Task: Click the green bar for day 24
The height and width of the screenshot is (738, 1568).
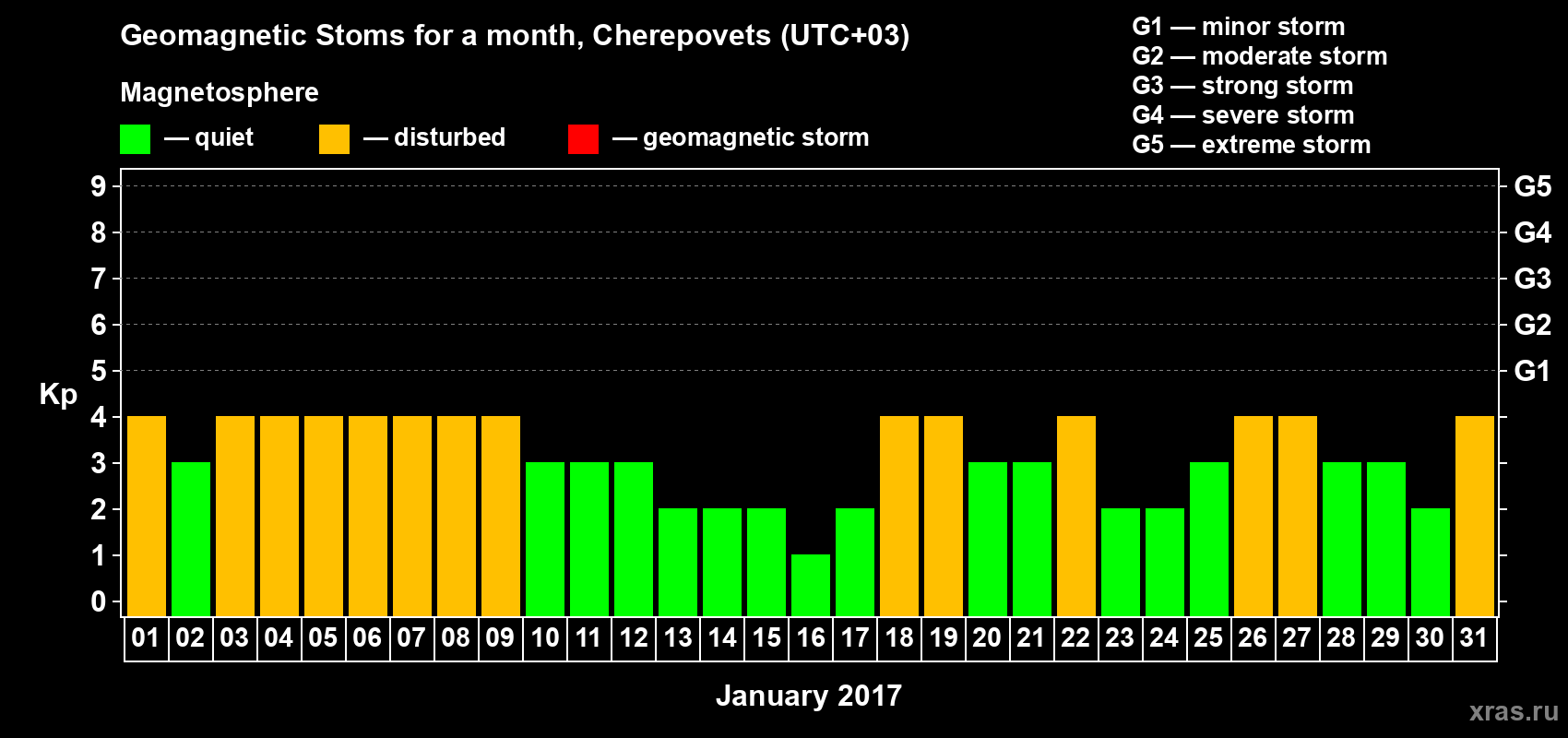Action: 1165,562
